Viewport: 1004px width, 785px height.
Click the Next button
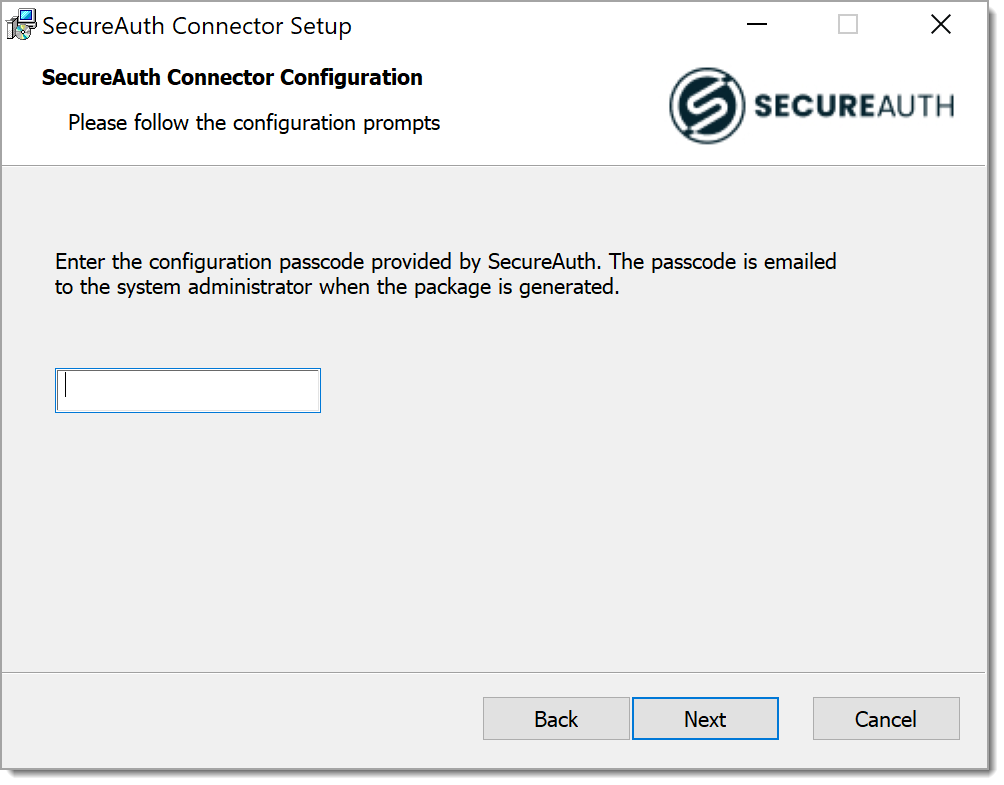coord(705,718)
